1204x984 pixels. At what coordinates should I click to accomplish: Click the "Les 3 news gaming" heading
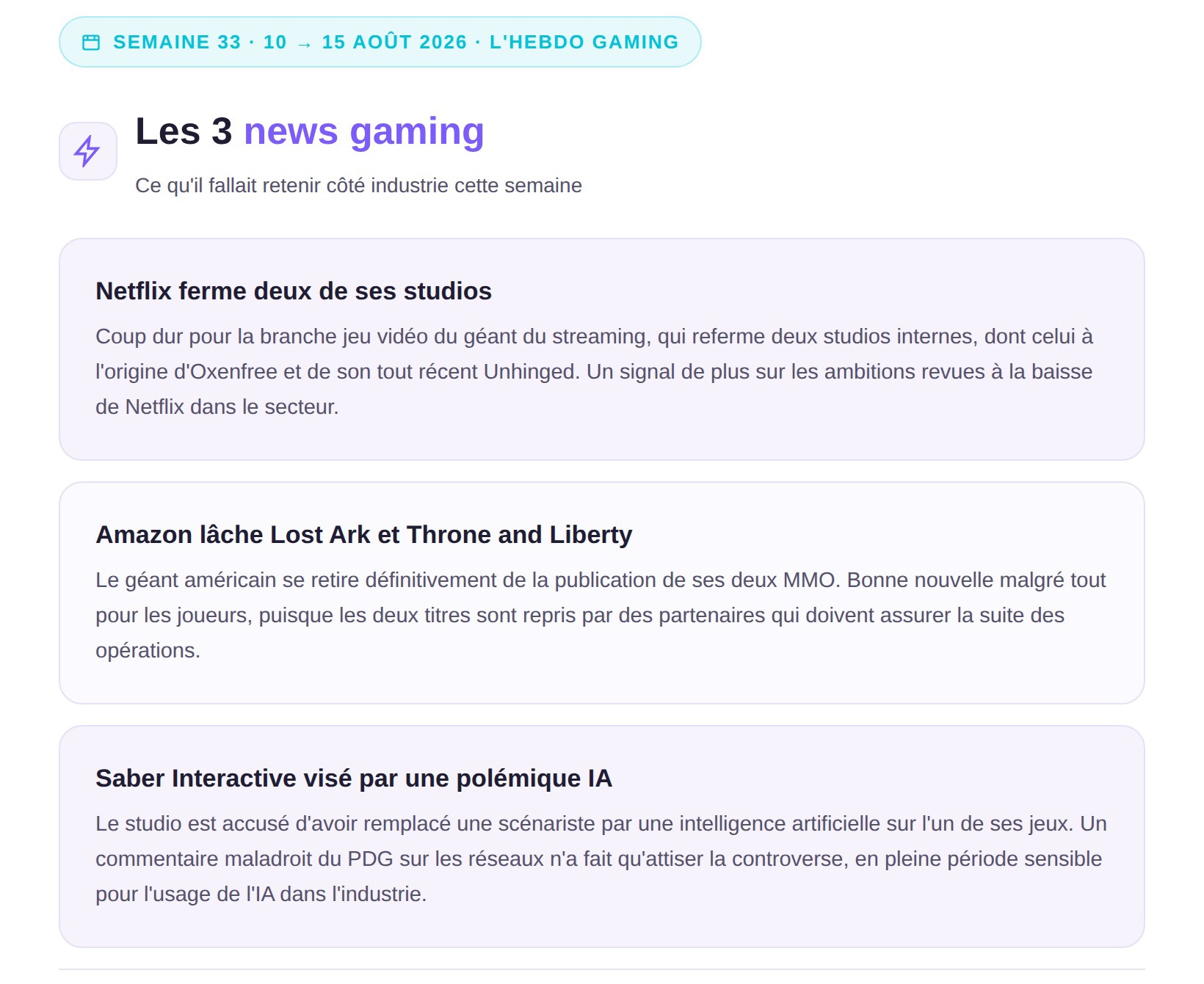click(x=310, y=131)
